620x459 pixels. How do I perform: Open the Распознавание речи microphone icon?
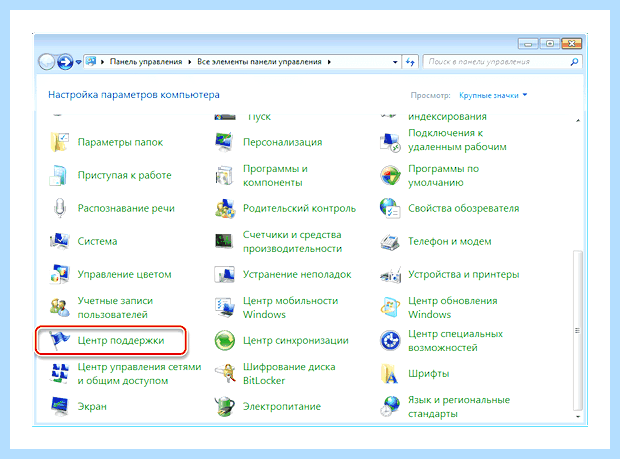[59, 208]
